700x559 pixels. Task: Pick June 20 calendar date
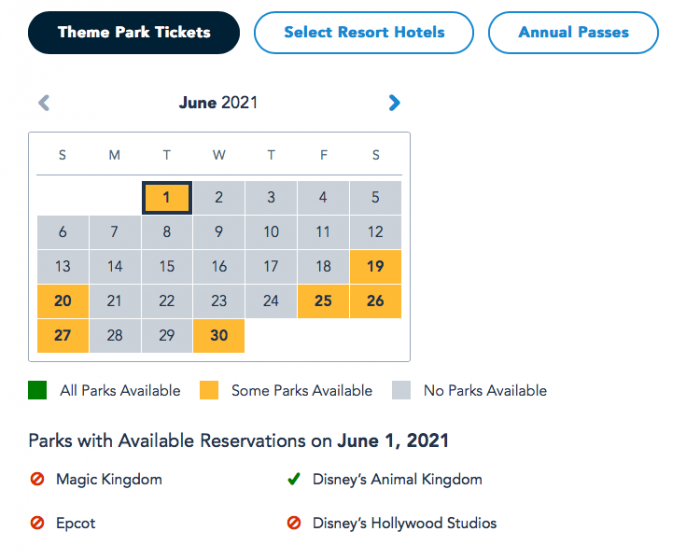63,301
